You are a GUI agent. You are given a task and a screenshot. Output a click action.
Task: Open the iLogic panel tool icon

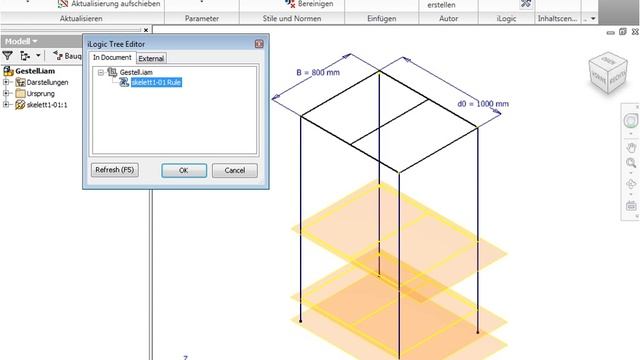pos(526,4)
